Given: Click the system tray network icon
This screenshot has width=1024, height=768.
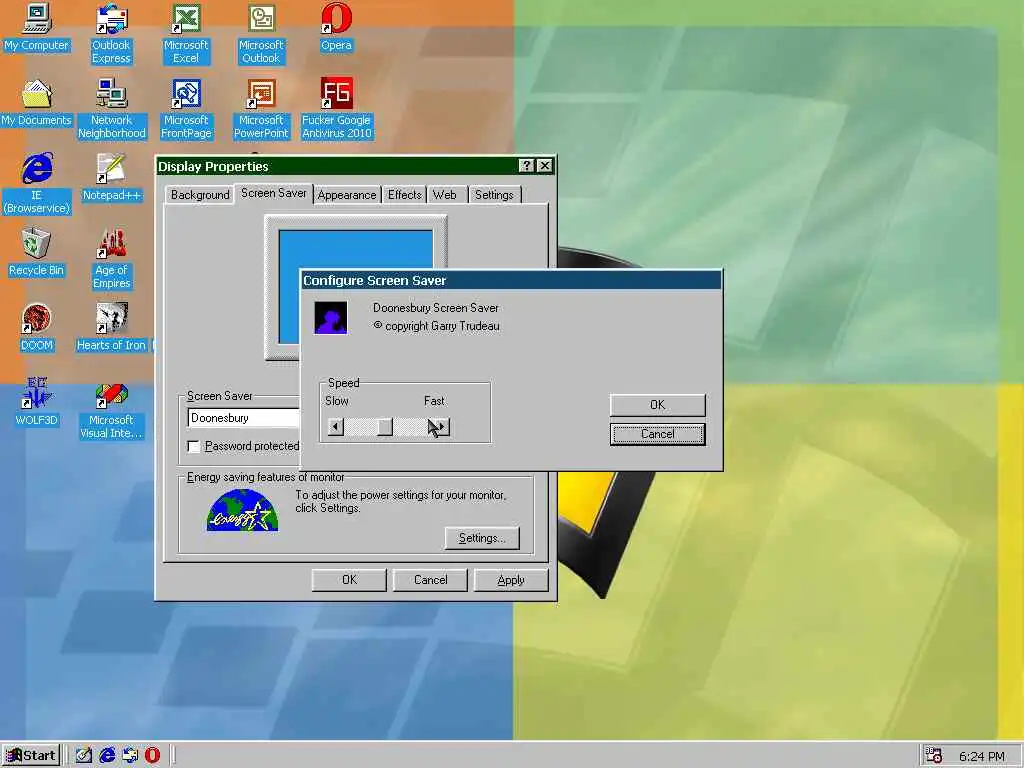Looking at the screenshot, I should (x=934, y=756).
